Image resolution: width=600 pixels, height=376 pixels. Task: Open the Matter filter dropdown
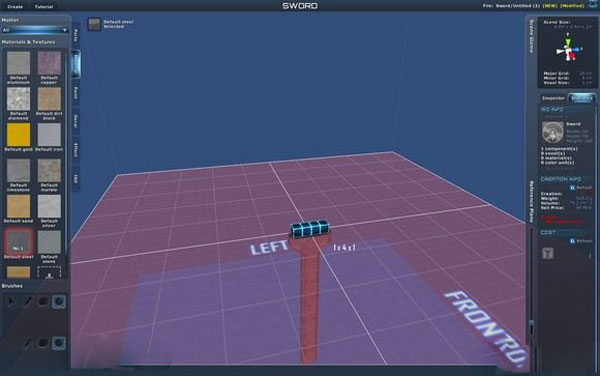point(35,30)
